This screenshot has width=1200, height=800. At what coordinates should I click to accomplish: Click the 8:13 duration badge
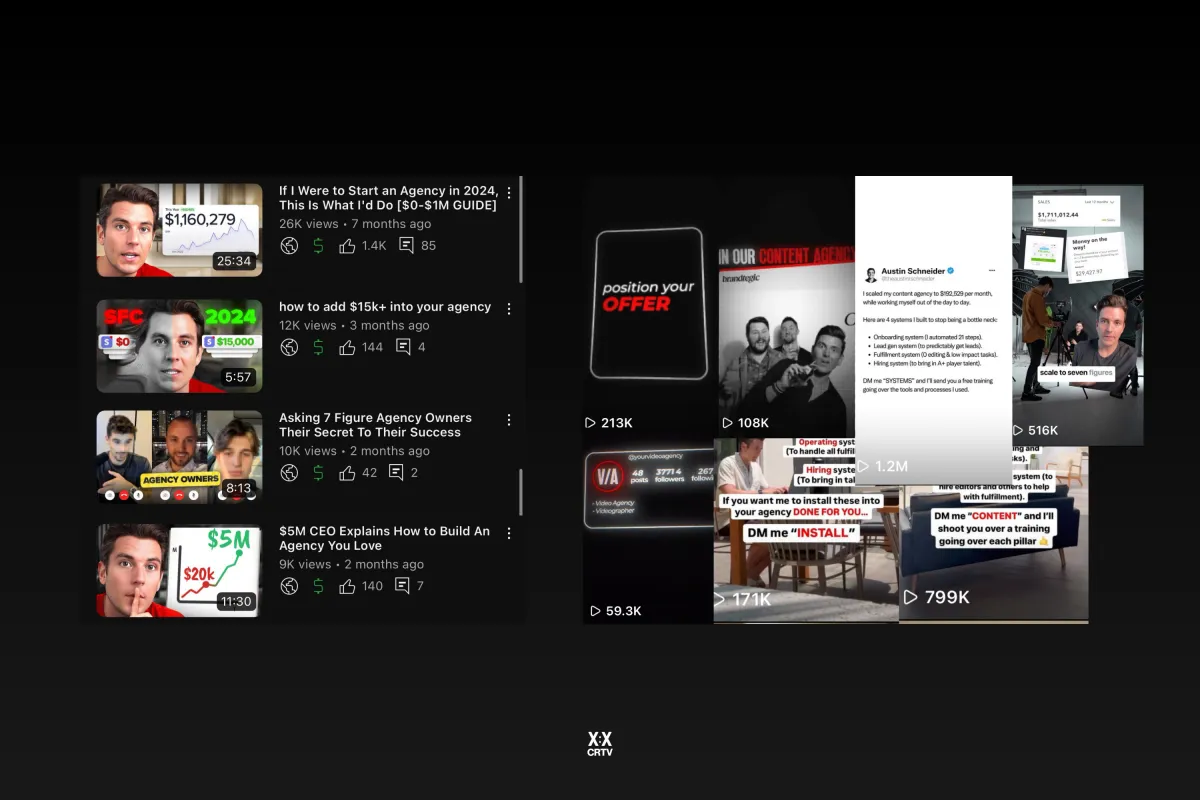coord(238,489)
